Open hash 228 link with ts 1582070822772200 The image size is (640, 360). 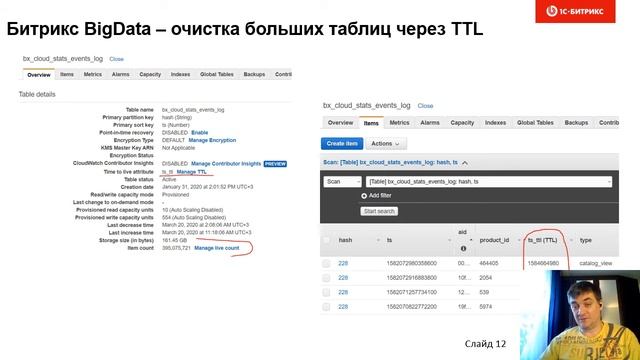[343, 307]
